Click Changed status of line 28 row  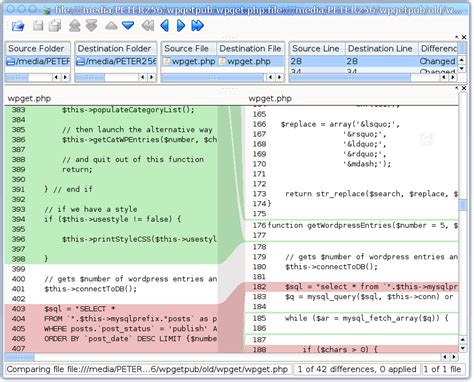tap(437, 61)
